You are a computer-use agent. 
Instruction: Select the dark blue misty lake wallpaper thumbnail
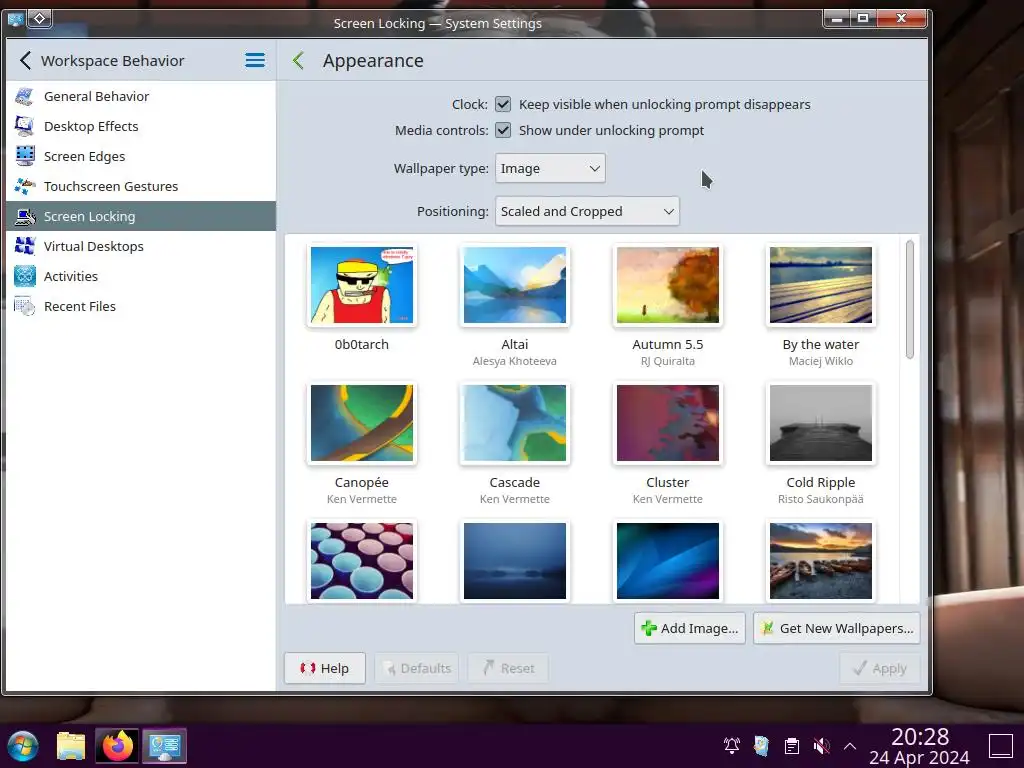pos(515,561)
